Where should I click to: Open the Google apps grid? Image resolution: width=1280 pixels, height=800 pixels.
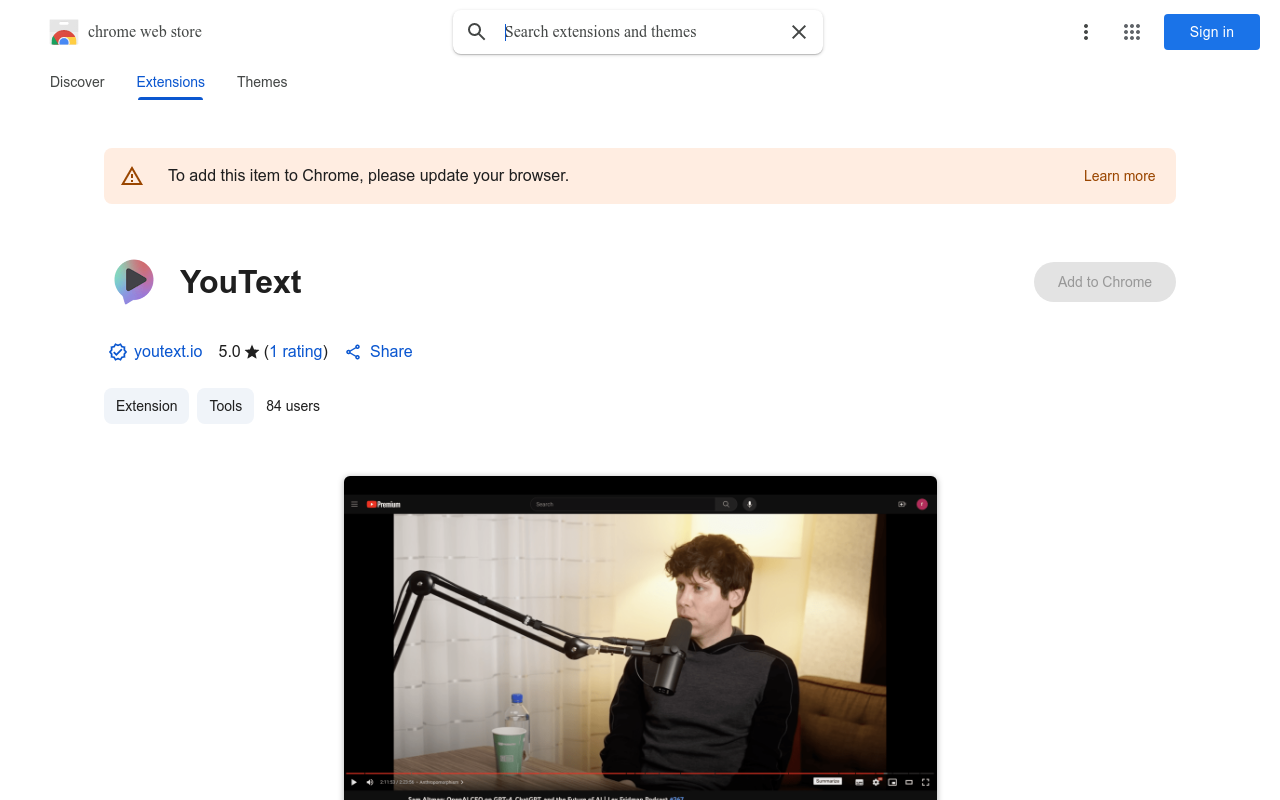(1132, 32)
